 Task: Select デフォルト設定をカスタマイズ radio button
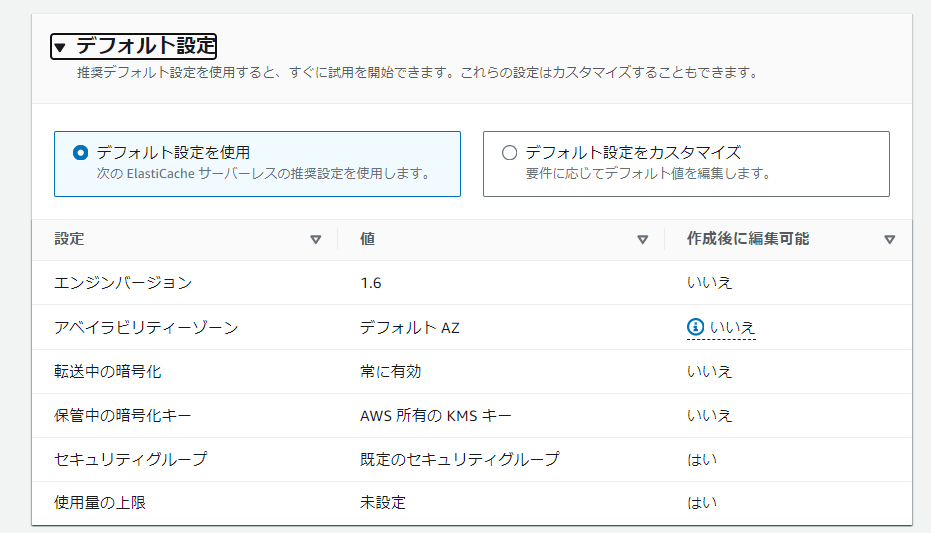pos(509,153)
